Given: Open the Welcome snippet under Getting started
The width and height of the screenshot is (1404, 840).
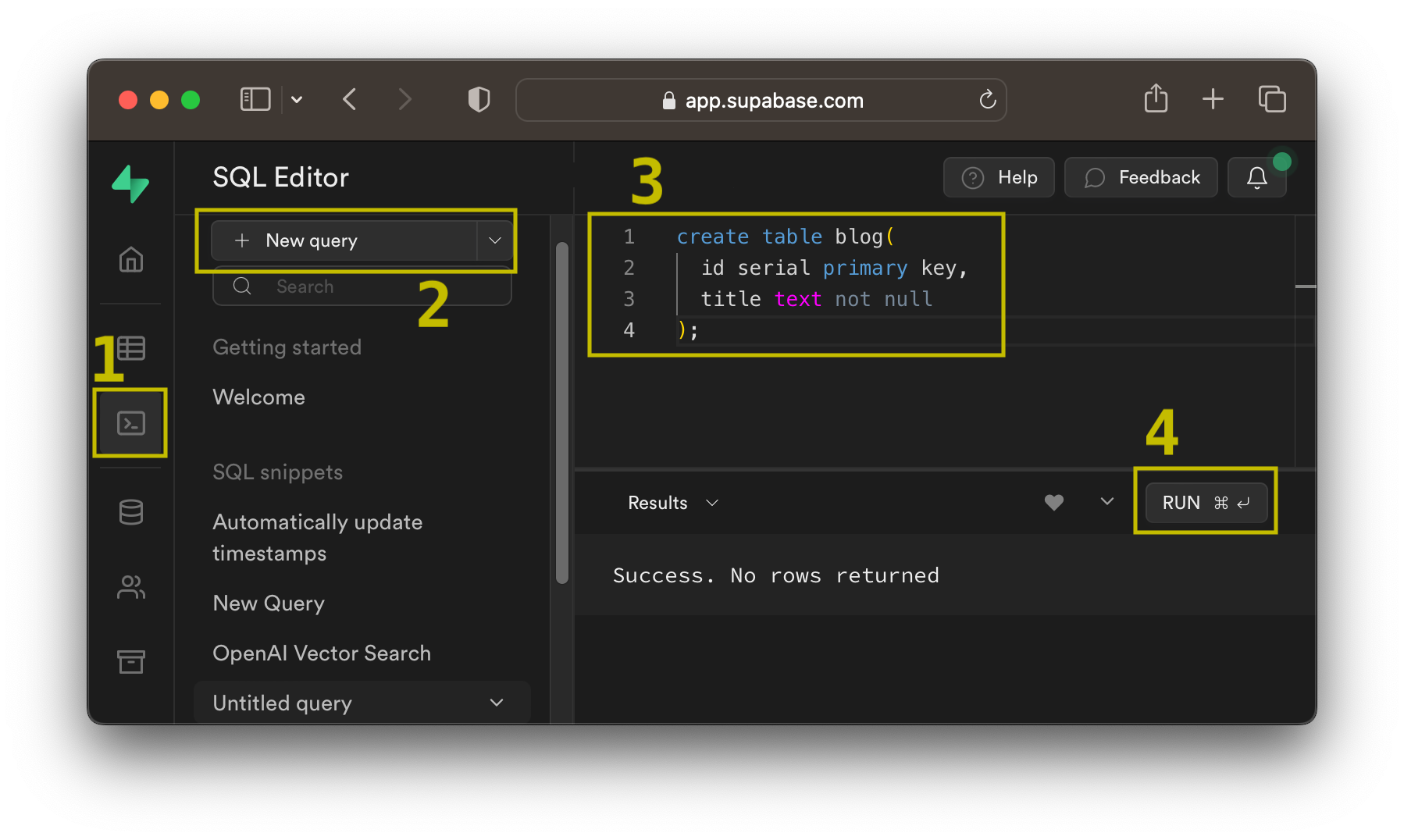Looking at the screenshot, I should click(258, 397).
